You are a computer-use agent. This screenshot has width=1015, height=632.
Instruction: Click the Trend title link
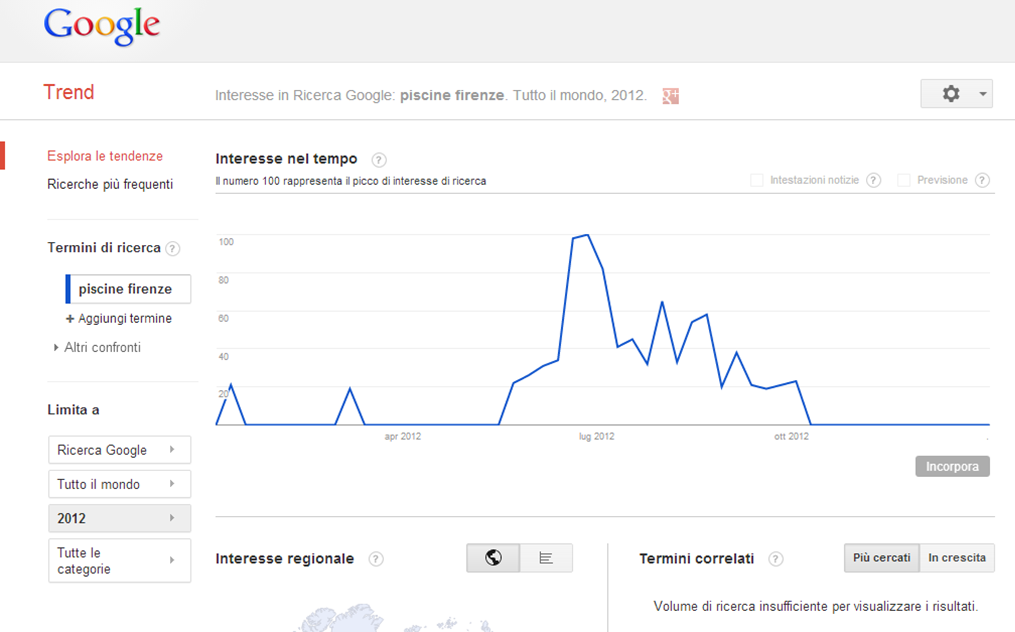(x=69, y=92)
